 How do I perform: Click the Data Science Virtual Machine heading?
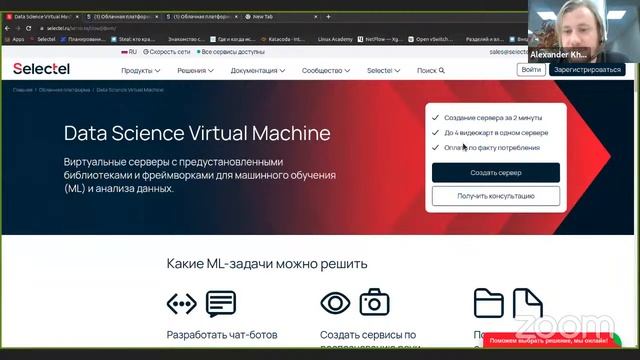197,133
